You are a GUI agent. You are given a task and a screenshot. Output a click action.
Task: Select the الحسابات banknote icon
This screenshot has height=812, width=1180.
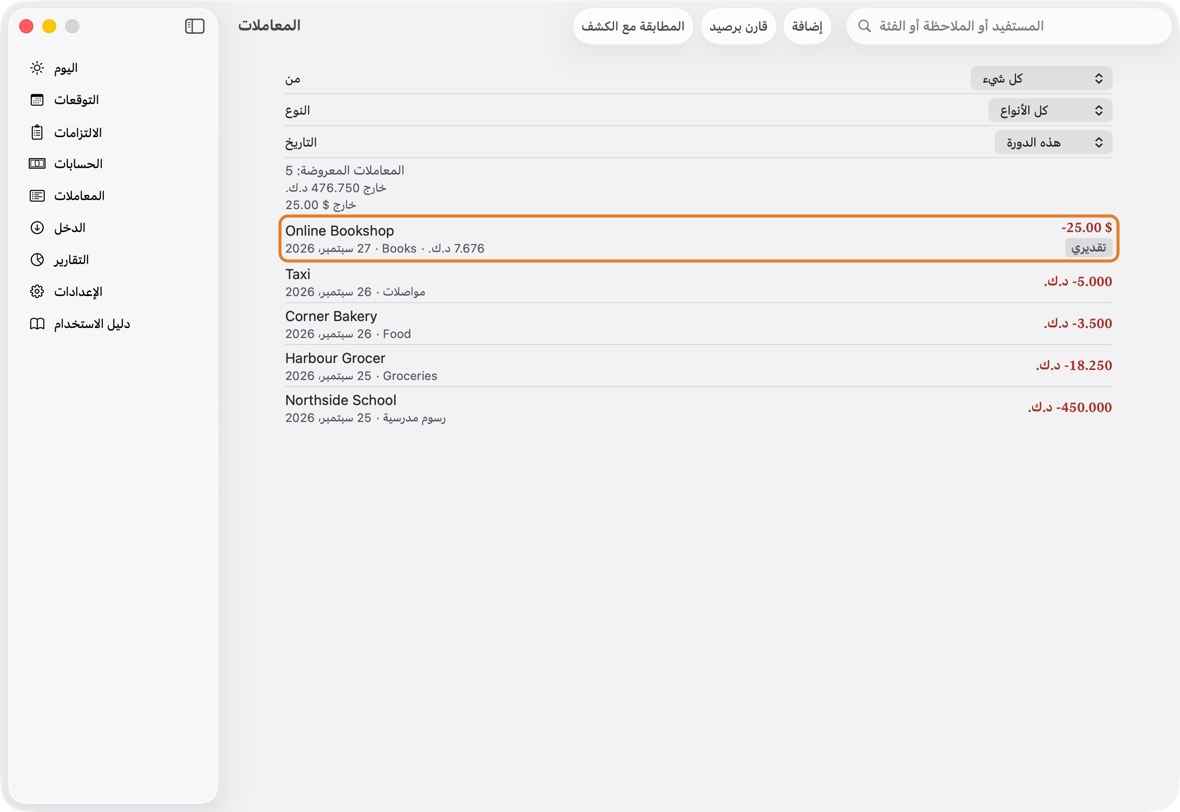point(37,163)
